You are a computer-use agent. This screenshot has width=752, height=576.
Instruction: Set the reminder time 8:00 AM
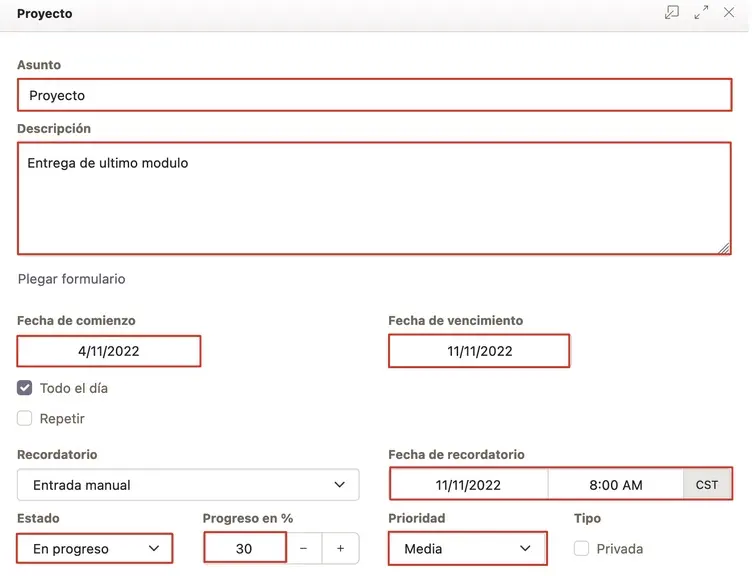(x=616, y=485)
